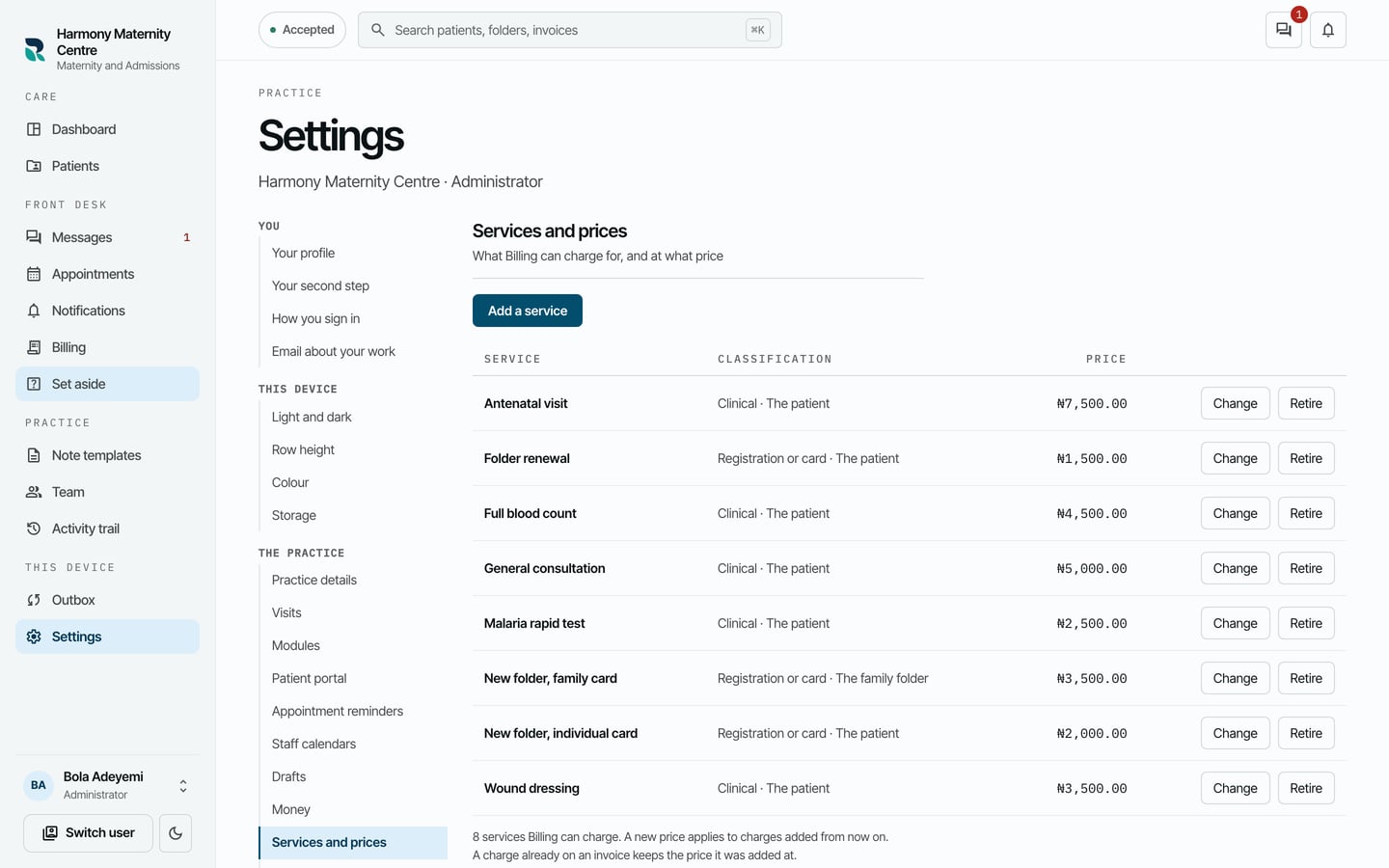Click the BA user avatar
Image resolution: width=1389 pixels, height=868 pixels.
(39, 785)
